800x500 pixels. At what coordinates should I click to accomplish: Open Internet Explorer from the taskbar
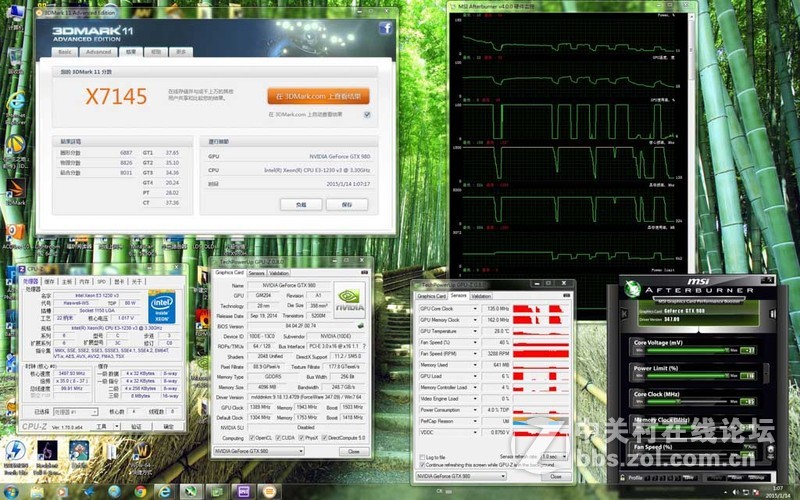(x=164, y=492)
